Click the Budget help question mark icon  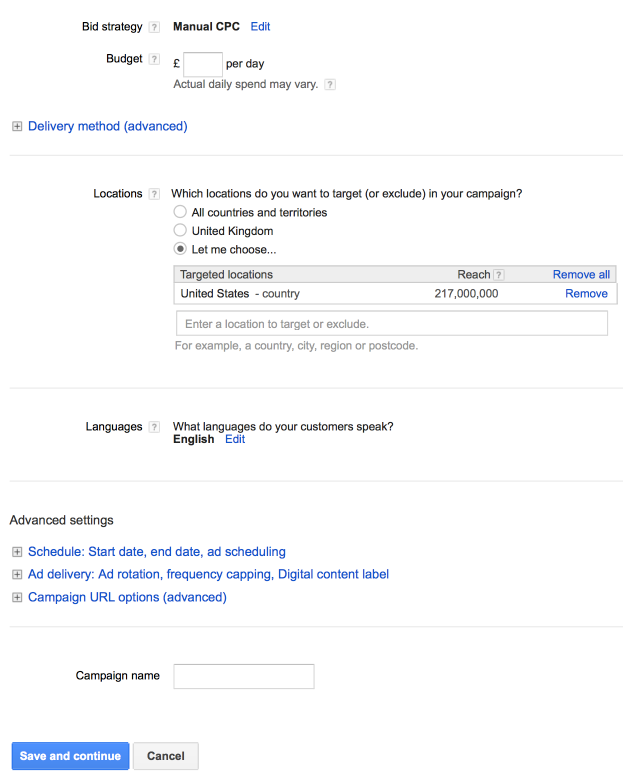click(154, 60)
